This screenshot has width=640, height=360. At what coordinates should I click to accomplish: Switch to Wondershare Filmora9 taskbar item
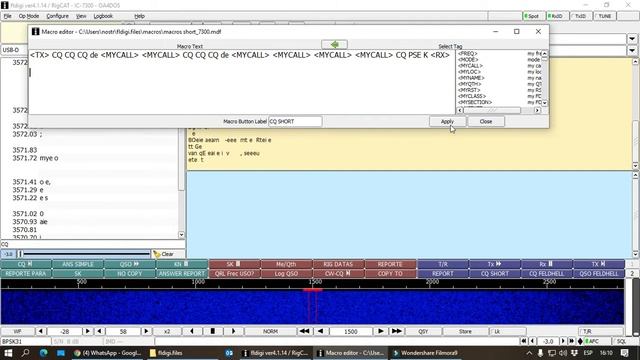tap(426, 353)
